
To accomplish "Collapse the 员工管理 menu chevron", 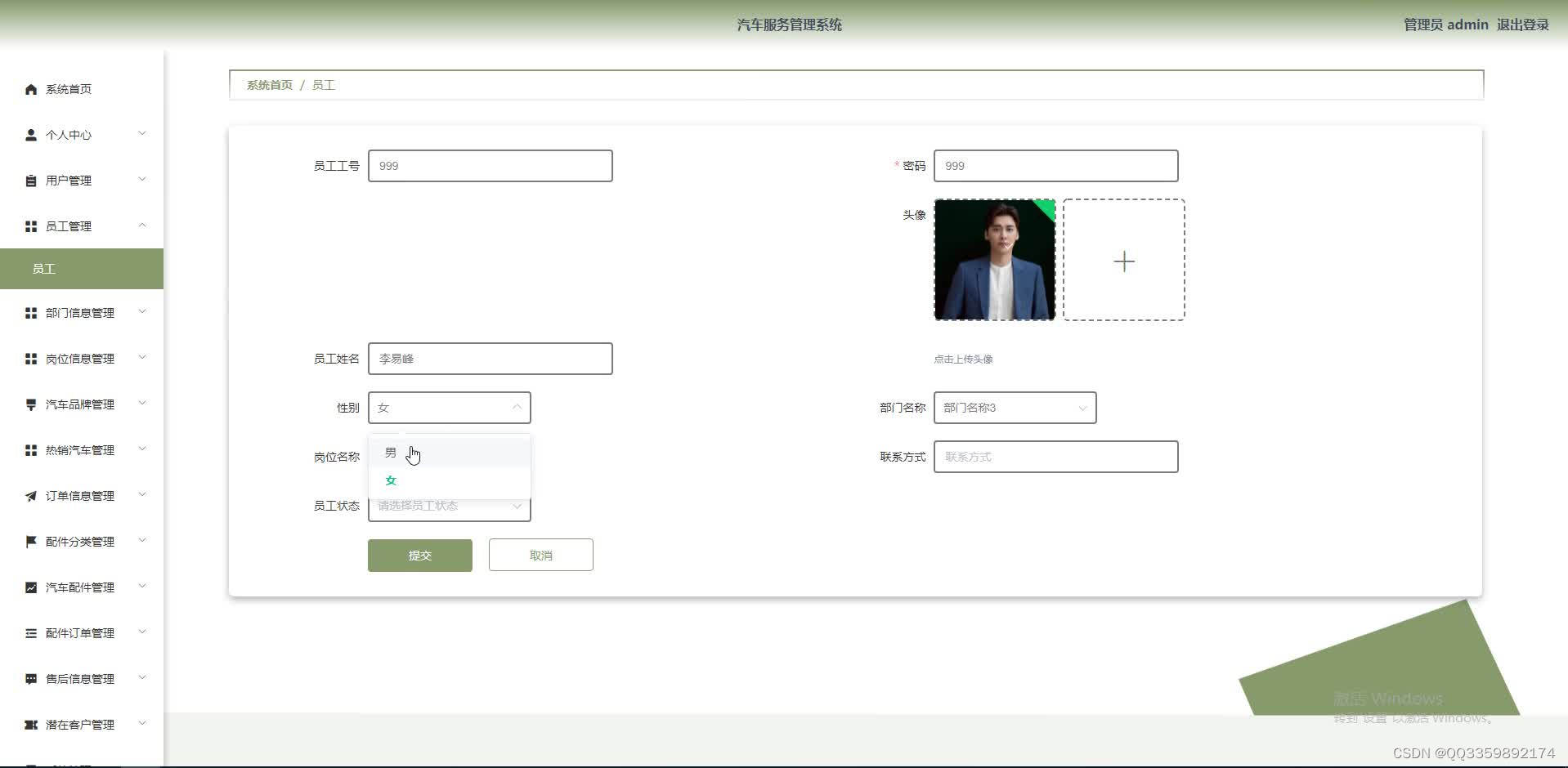I will point(142,225).
